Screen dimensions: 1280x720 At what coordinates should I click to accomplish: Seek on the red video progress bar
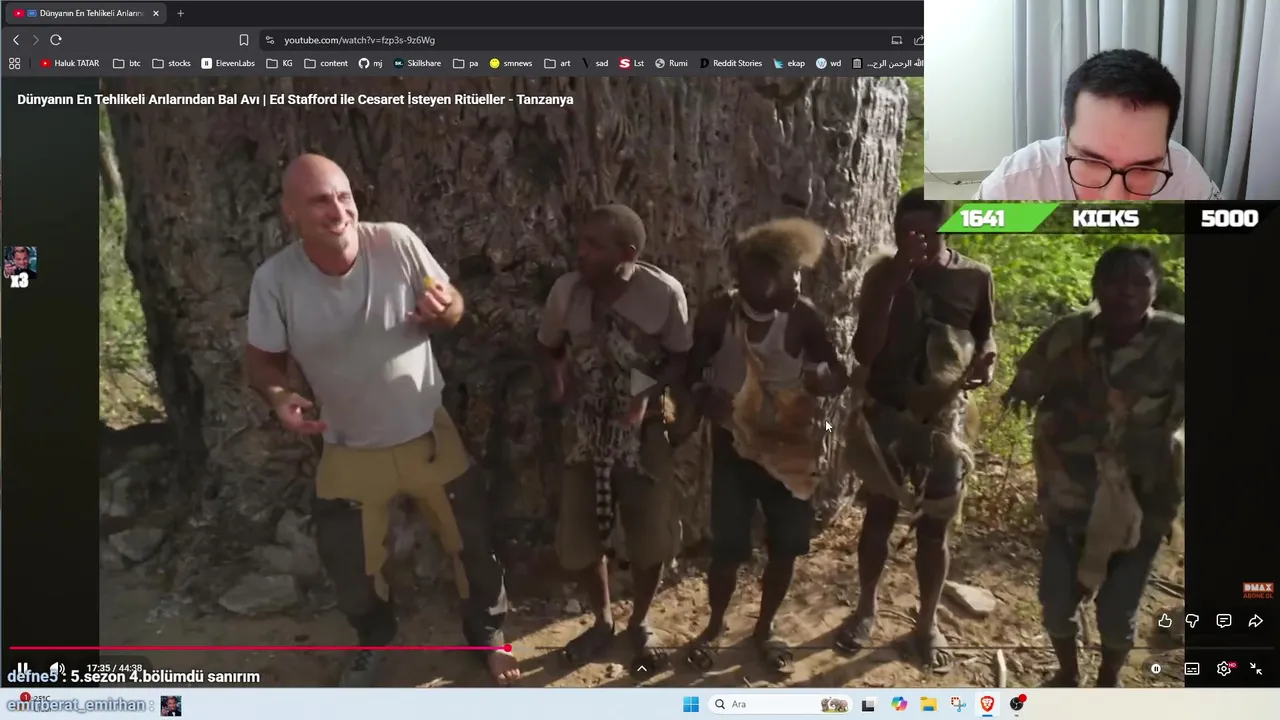tap(258, 649)
